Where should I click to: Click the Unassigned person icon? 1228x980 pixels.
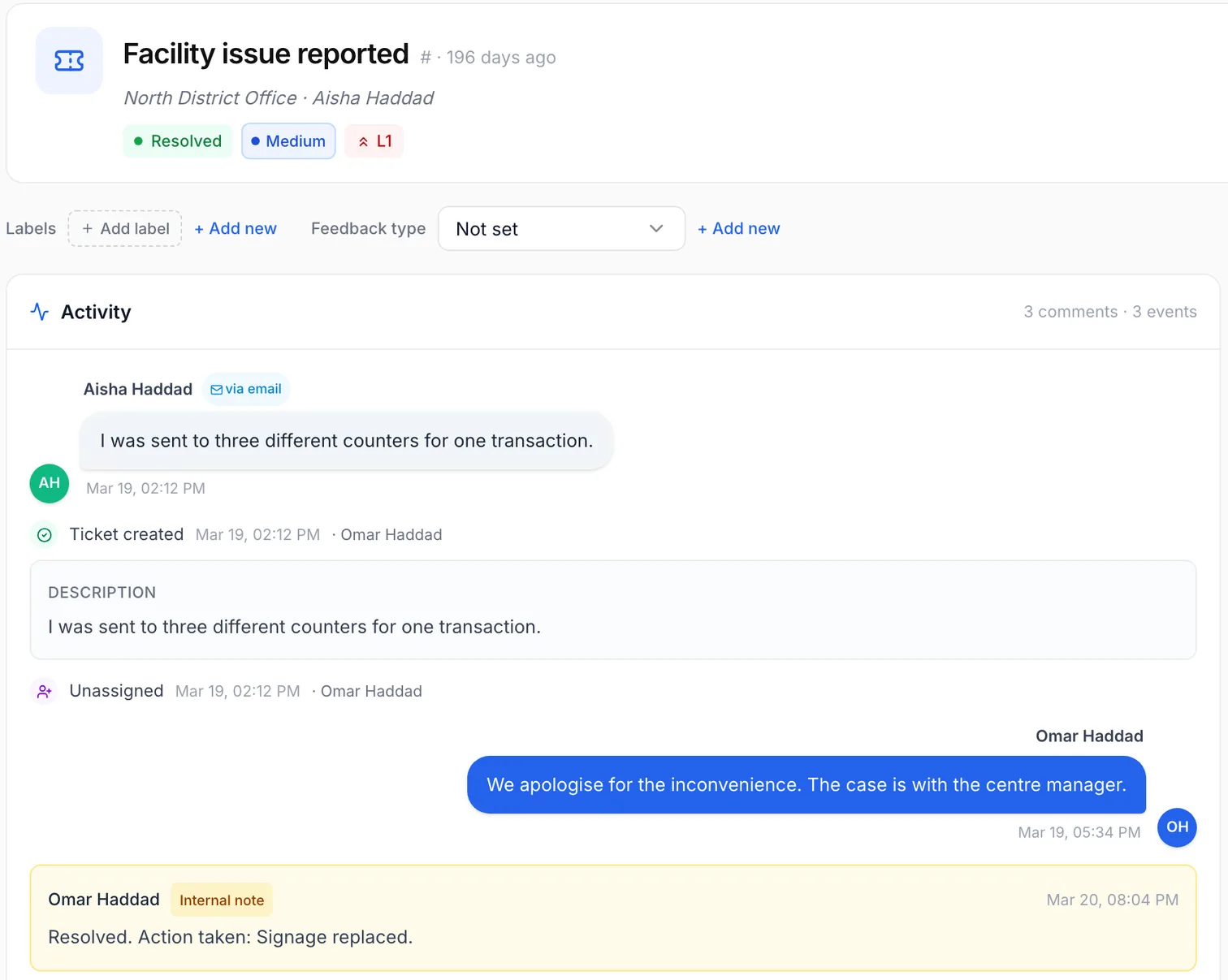[45, 692]
